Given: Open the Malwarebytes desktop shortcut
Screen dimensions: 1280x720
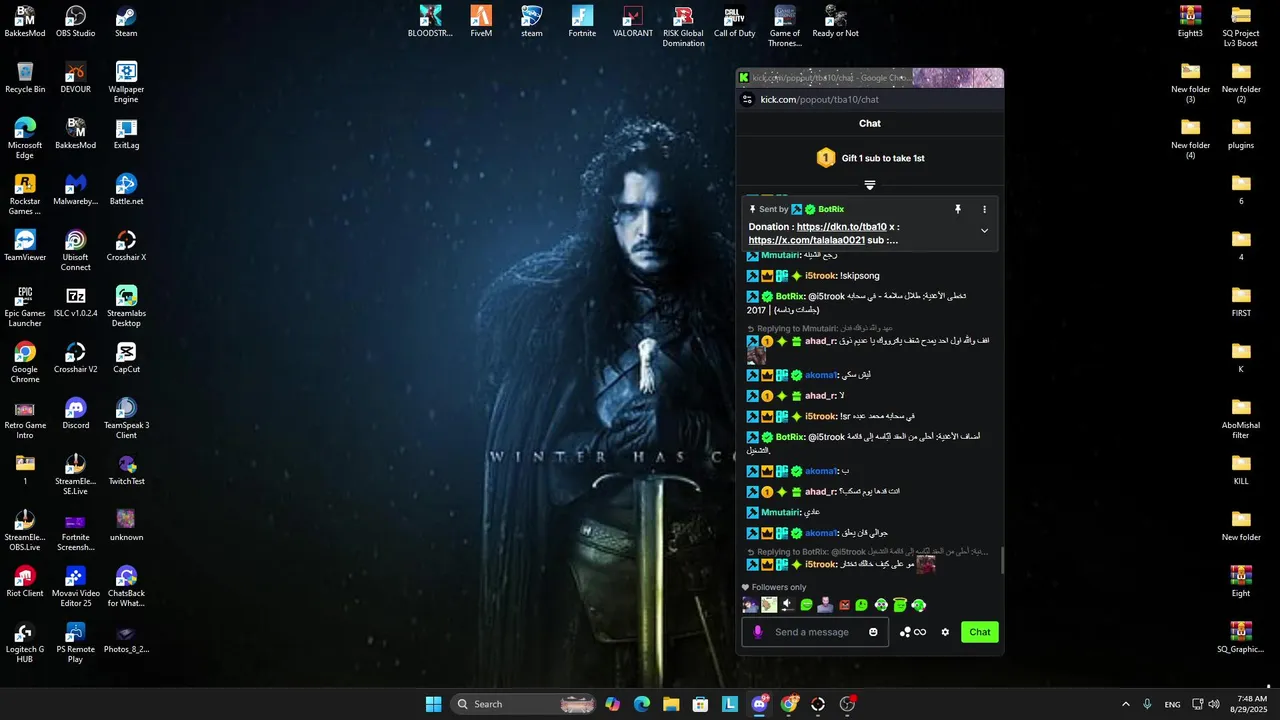Looking at the screenshot, I should [76, 190].
